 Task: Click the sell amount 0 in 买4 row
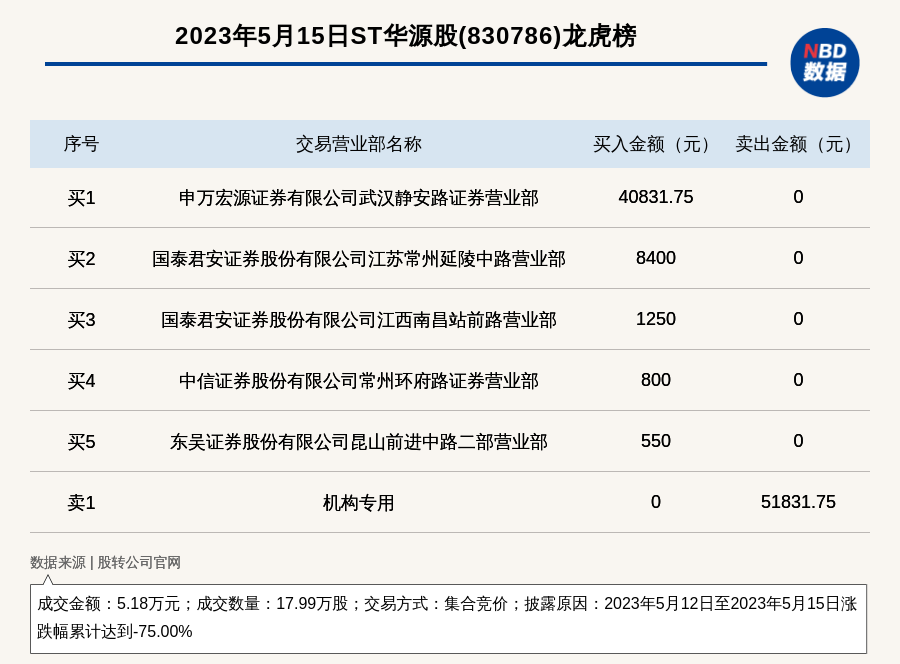pyautogui.click(x=798, y=379)
